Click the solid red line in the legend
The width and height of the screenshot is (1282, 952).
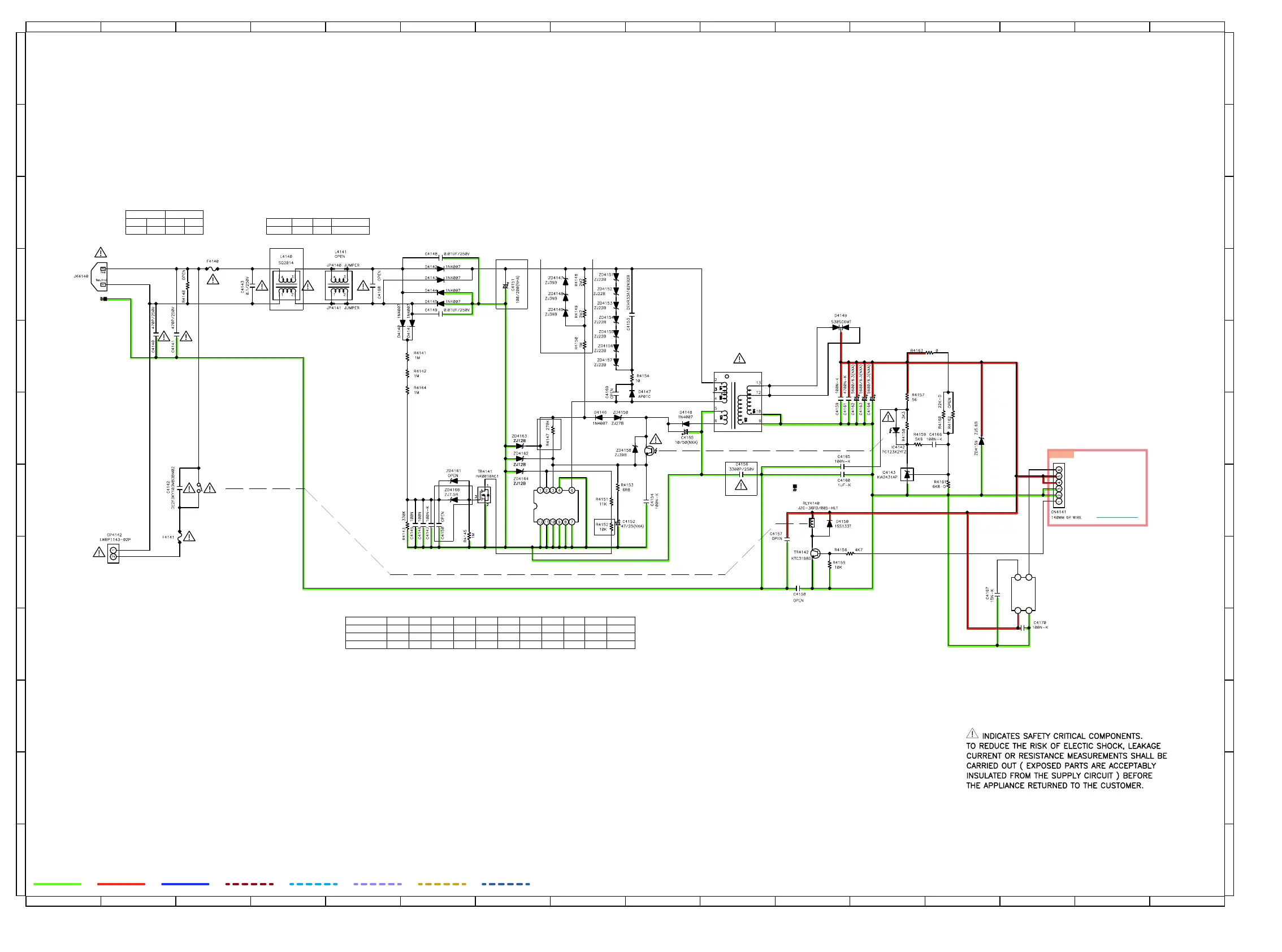coord(121,884)
